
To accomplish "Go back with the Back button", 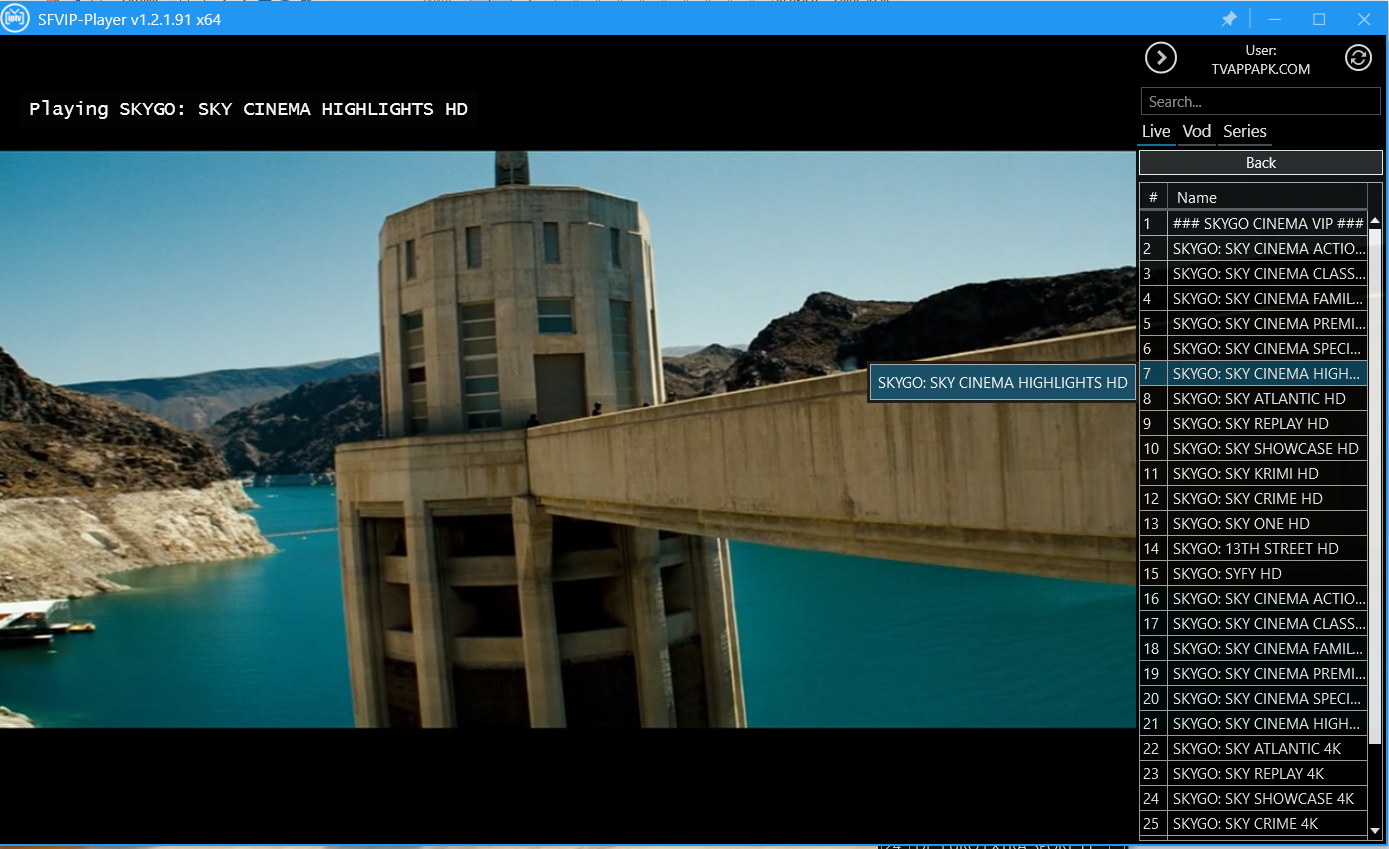I will pyautogui.click(x=1260, y=163).
